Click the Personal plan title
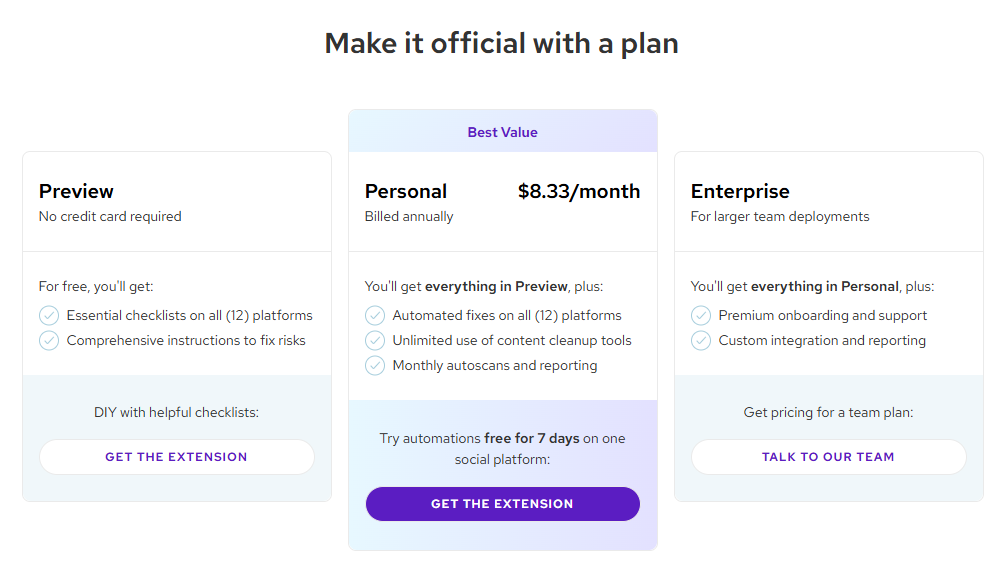Viewport: 993px width, 573px height. 406,191
